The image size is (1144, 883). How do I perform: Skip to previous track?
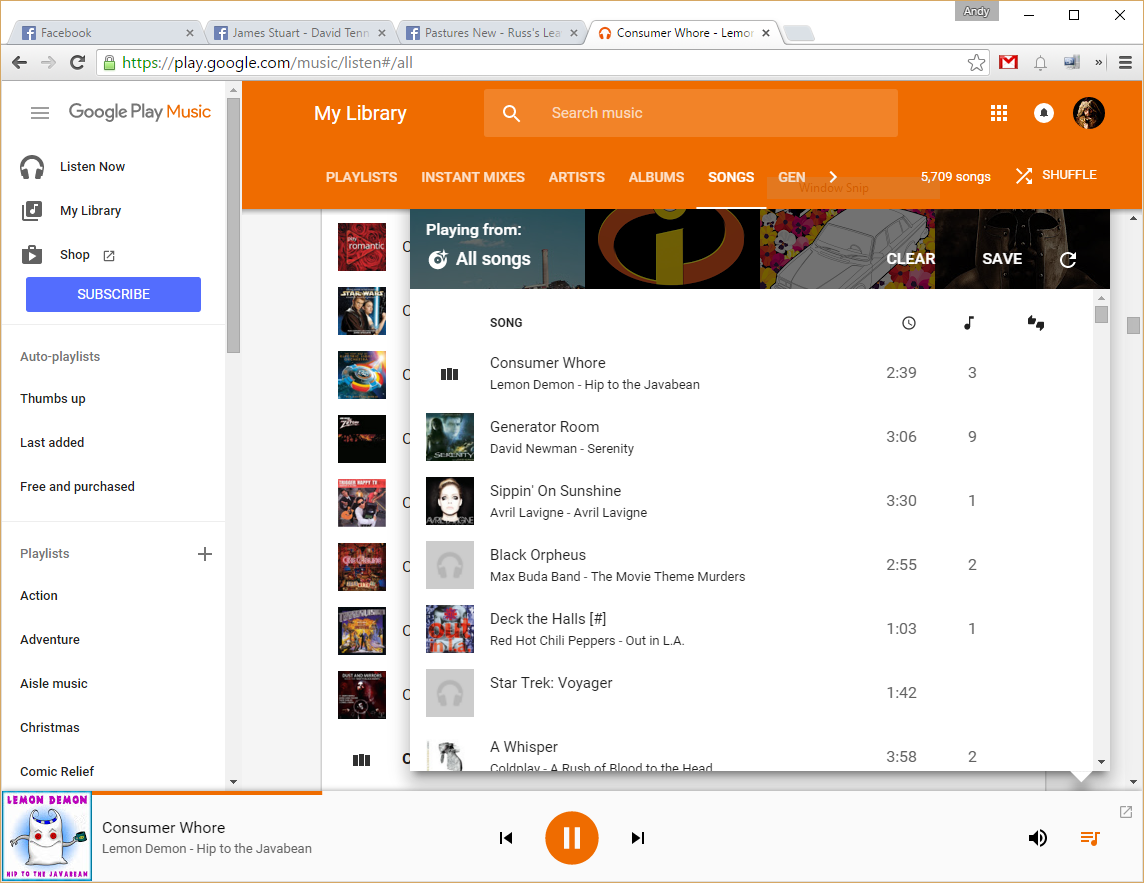[x=506, y=838]
